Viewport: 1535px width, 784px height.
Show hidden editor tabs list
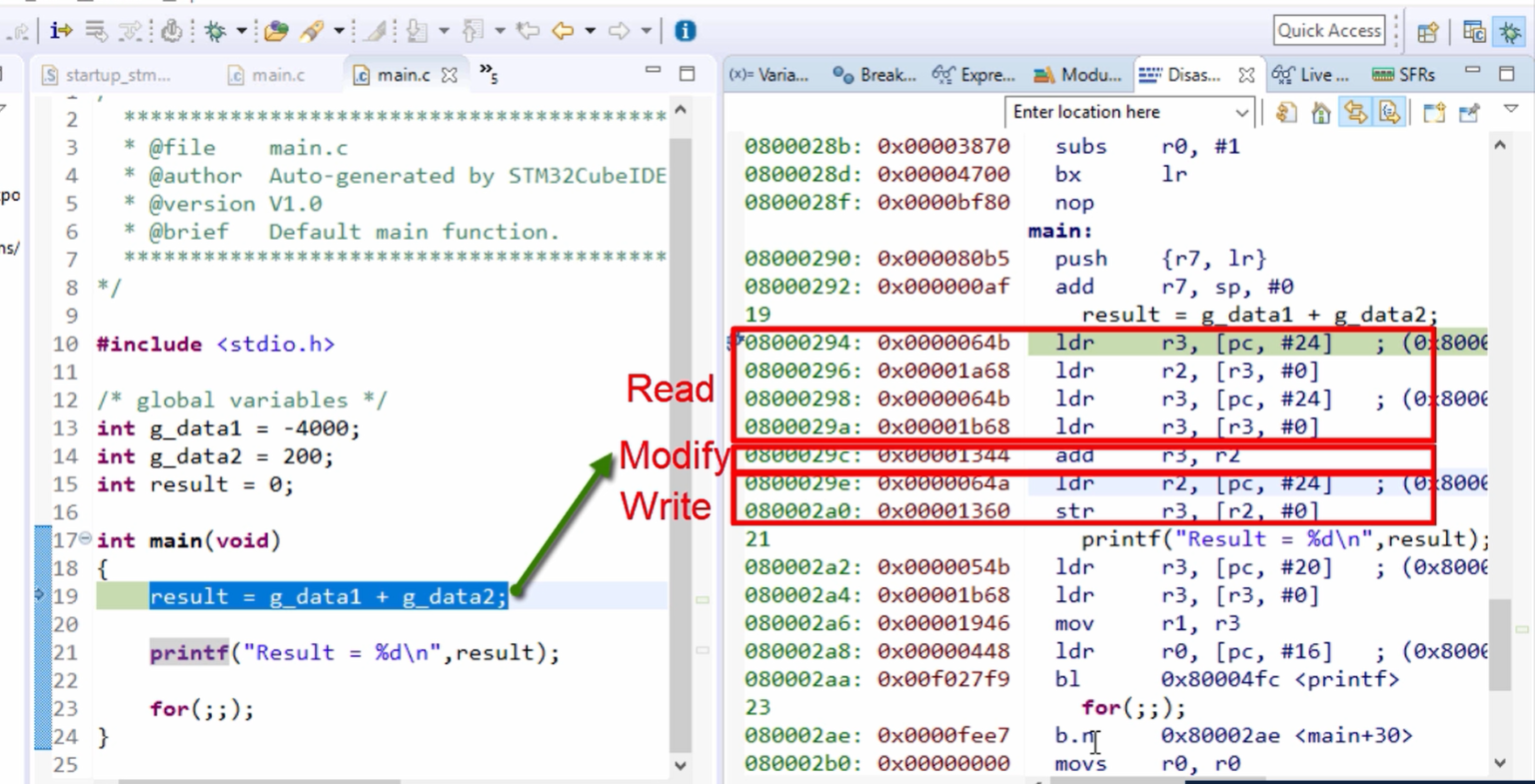[489, 72]
